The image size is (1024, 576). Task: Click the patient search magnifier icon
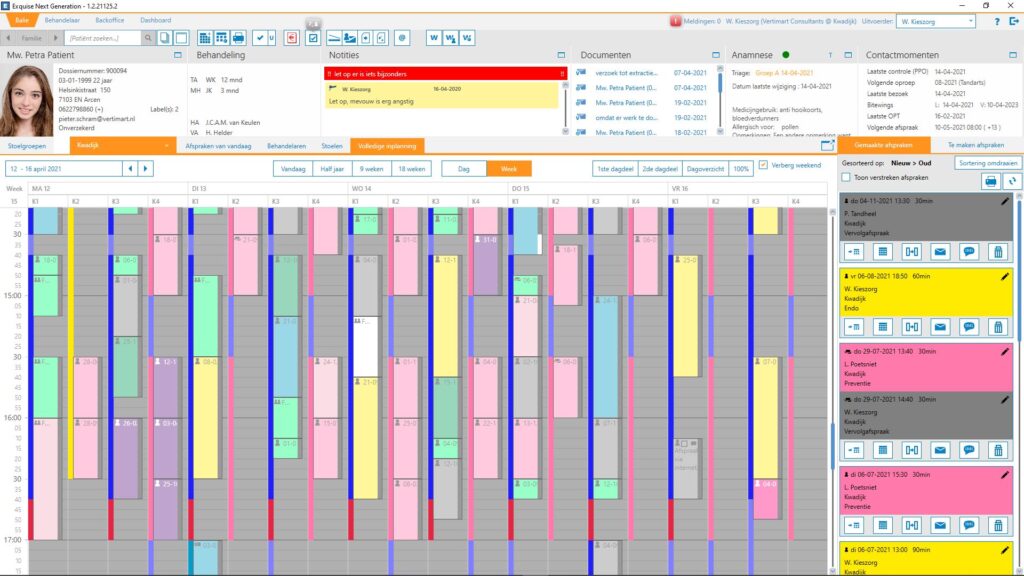tap(148, 38)
